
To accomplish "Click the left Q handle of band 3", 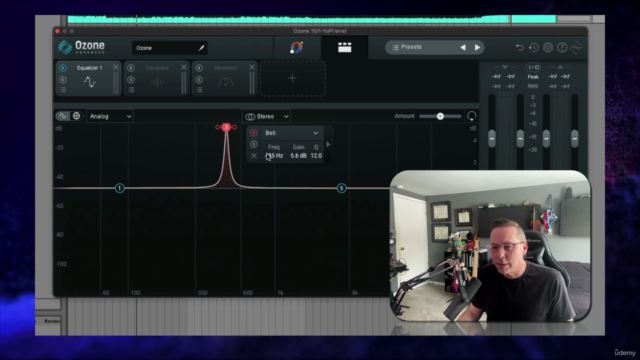I will 218,127.
